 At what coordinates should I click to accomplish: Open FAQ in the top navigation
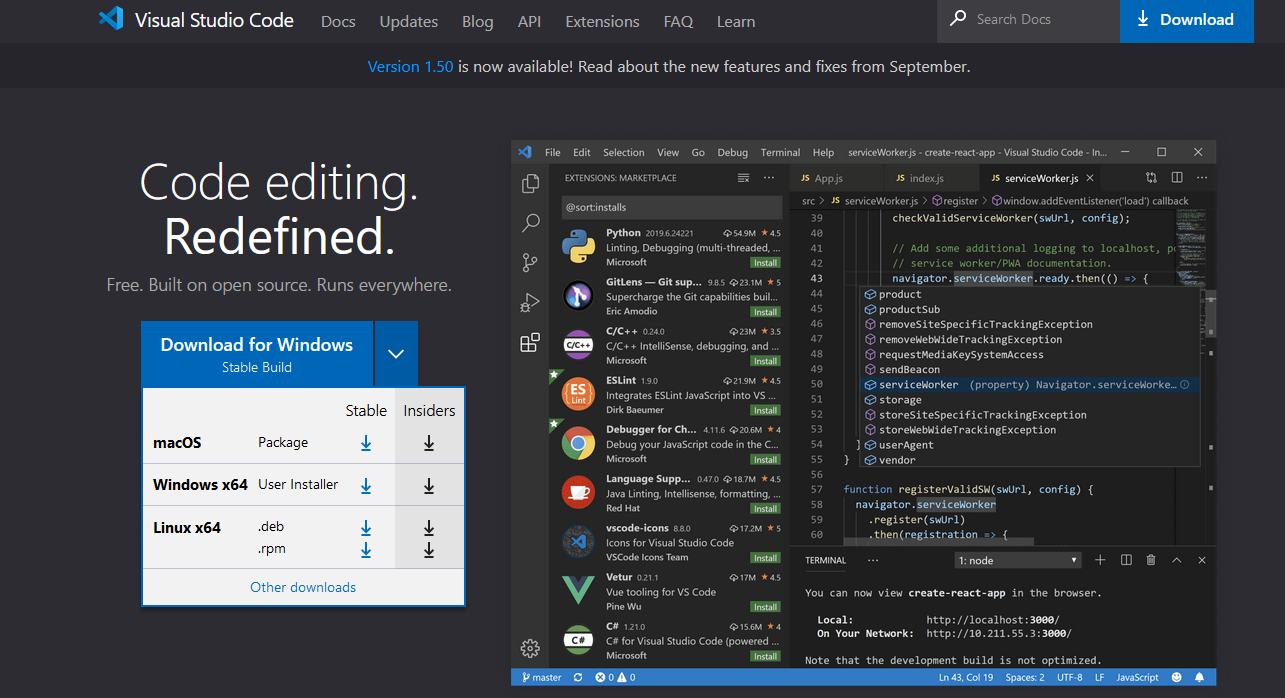[678, 21]
